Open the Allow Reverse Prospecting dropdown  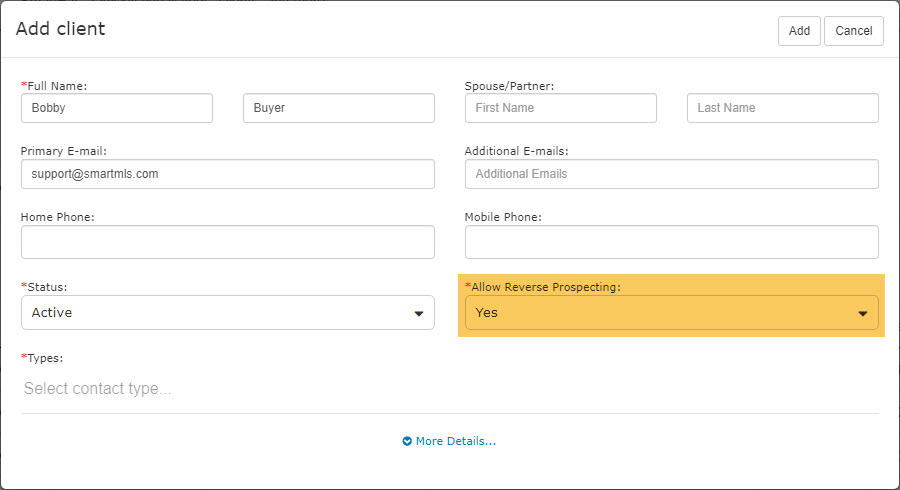coord(672,313)
